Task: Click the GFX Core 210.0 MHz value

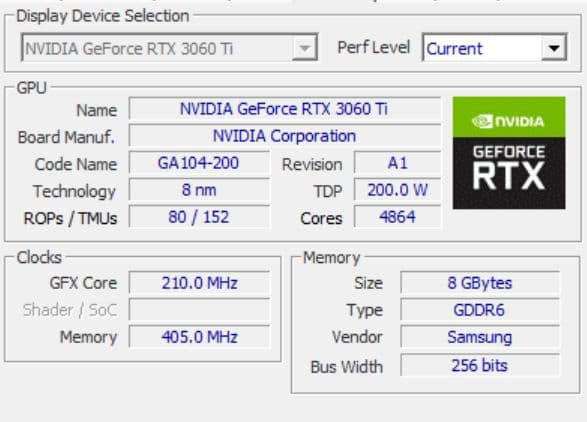Action: pyautogui.click(x=199, y=283)
